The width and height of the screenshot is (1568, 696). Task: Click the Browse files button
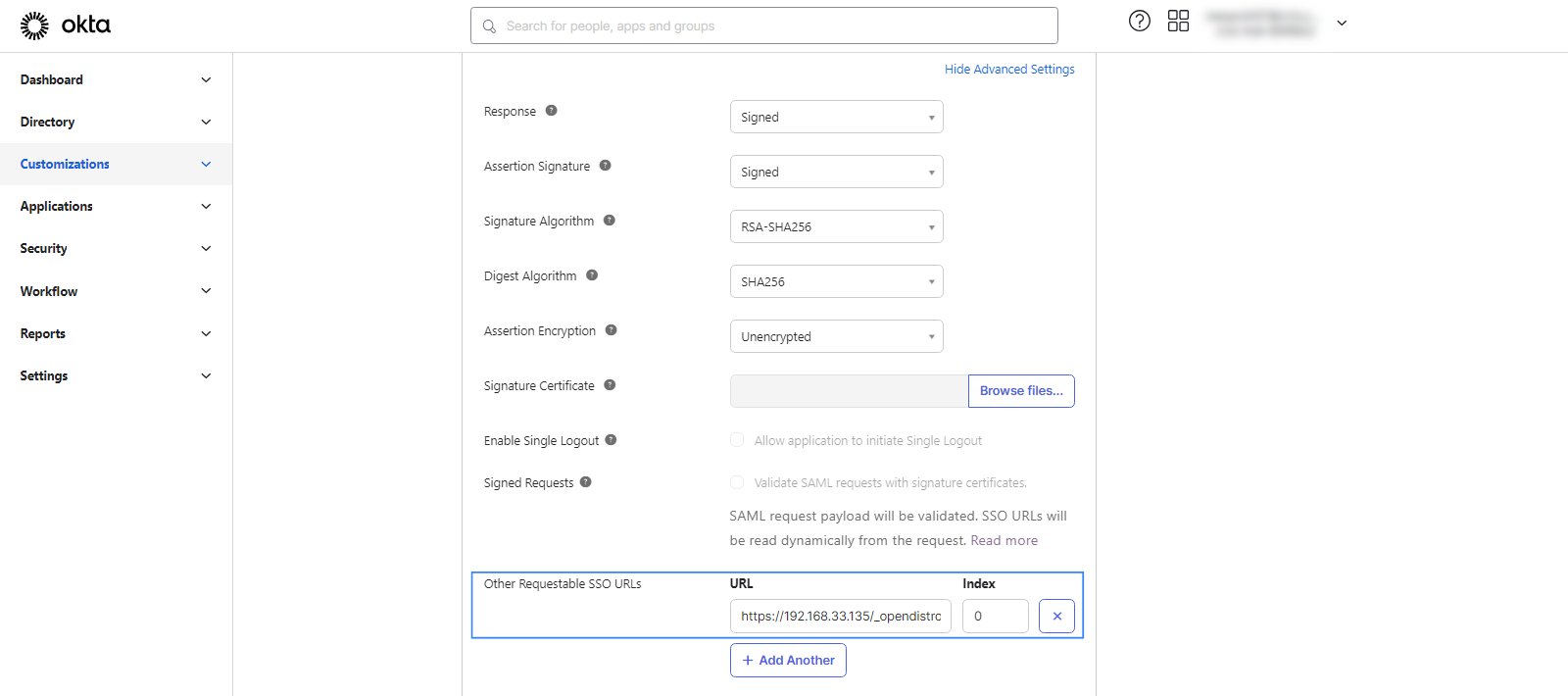(1021, 391)
